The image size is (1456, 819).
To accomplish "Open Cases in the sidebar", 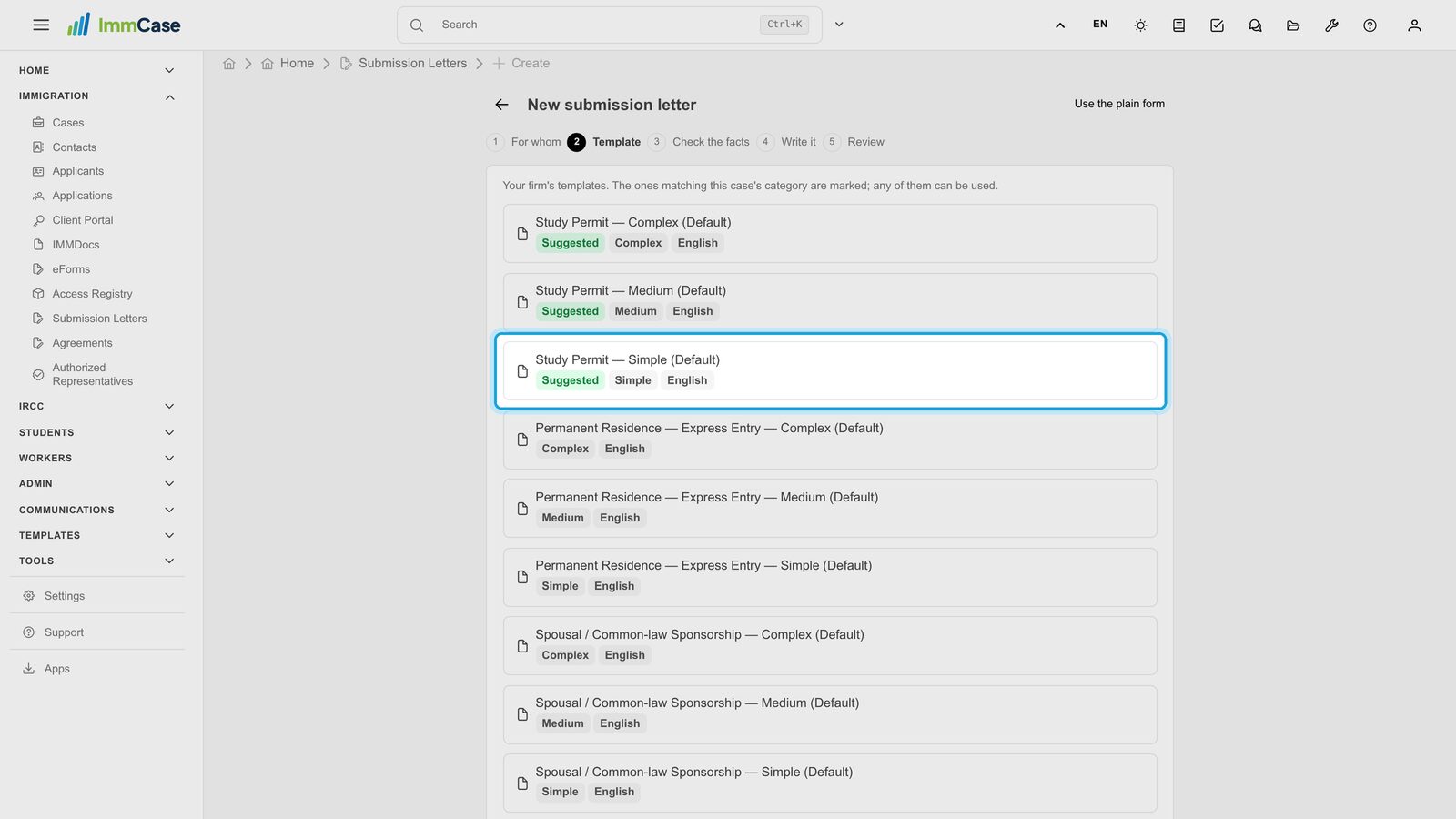I will [68, 123].
